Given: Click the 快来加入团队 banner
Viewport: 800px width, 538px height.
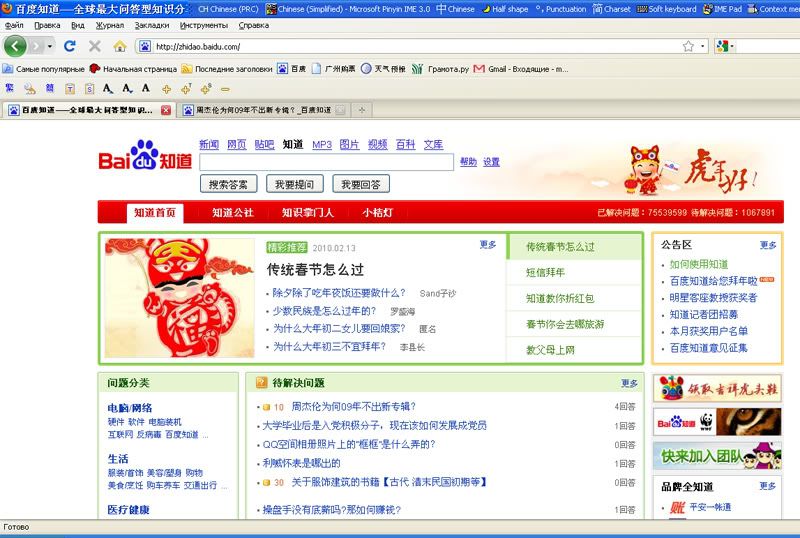Looking at the screenshot, I should click(717, 456).
